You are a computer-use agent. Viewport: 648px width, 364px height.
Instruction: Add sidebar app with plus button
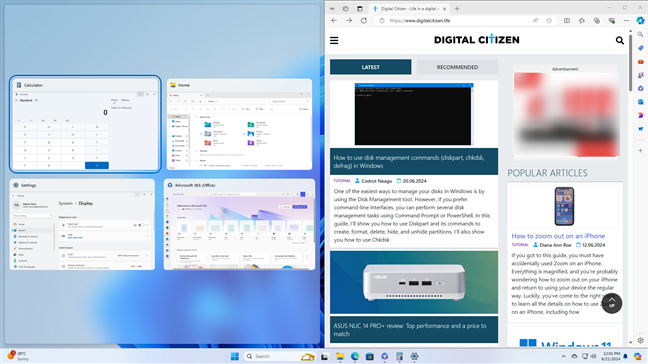click(x=640, y=151)
